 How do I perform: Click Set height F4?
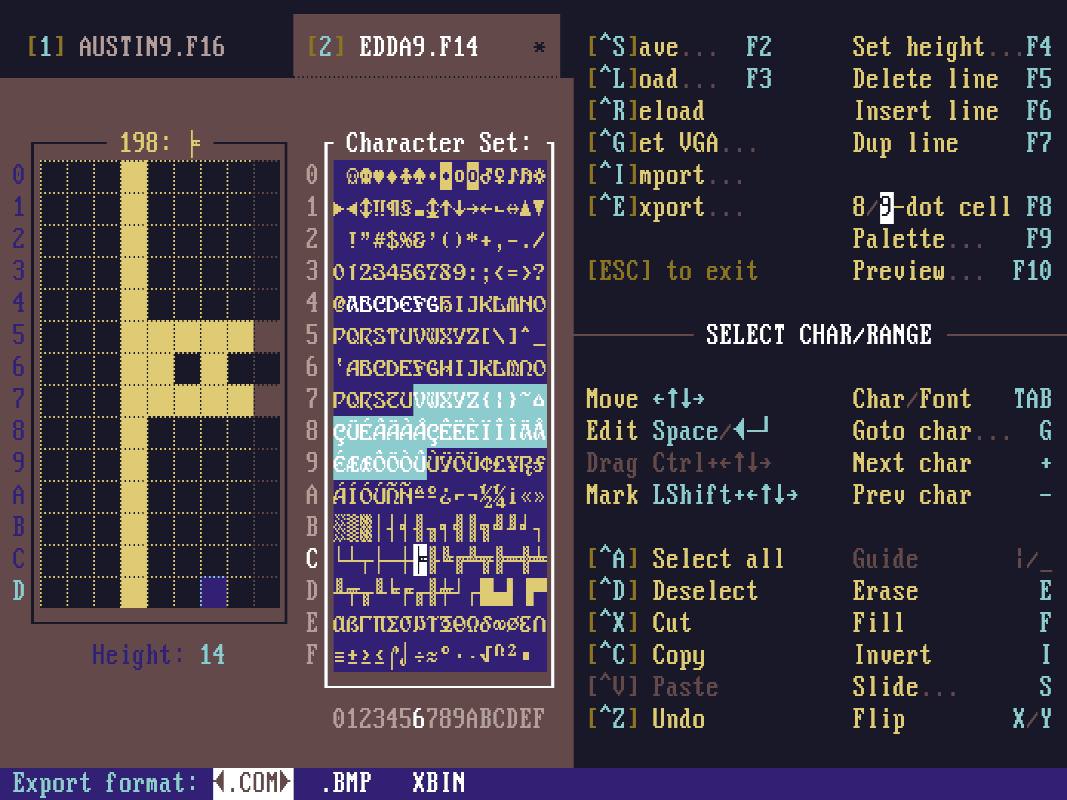click(952, 46)
